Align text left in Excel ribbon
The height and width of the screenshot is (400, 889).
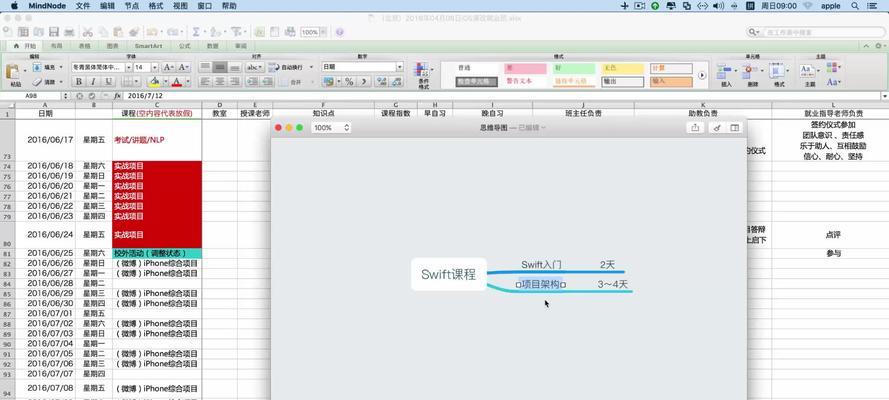205,82
